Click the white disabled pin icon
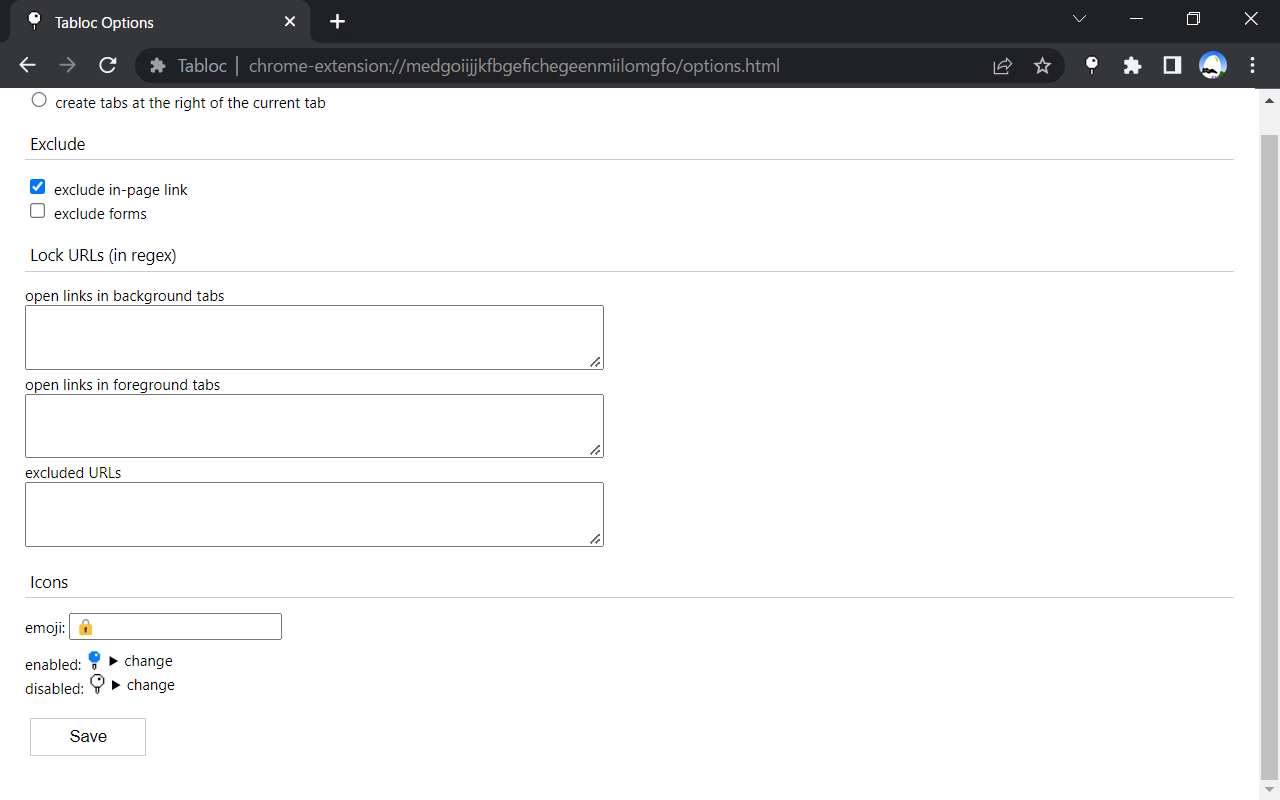Viewport: 1280px width, 800px height. pyautogui.click(x=97, y=684)
